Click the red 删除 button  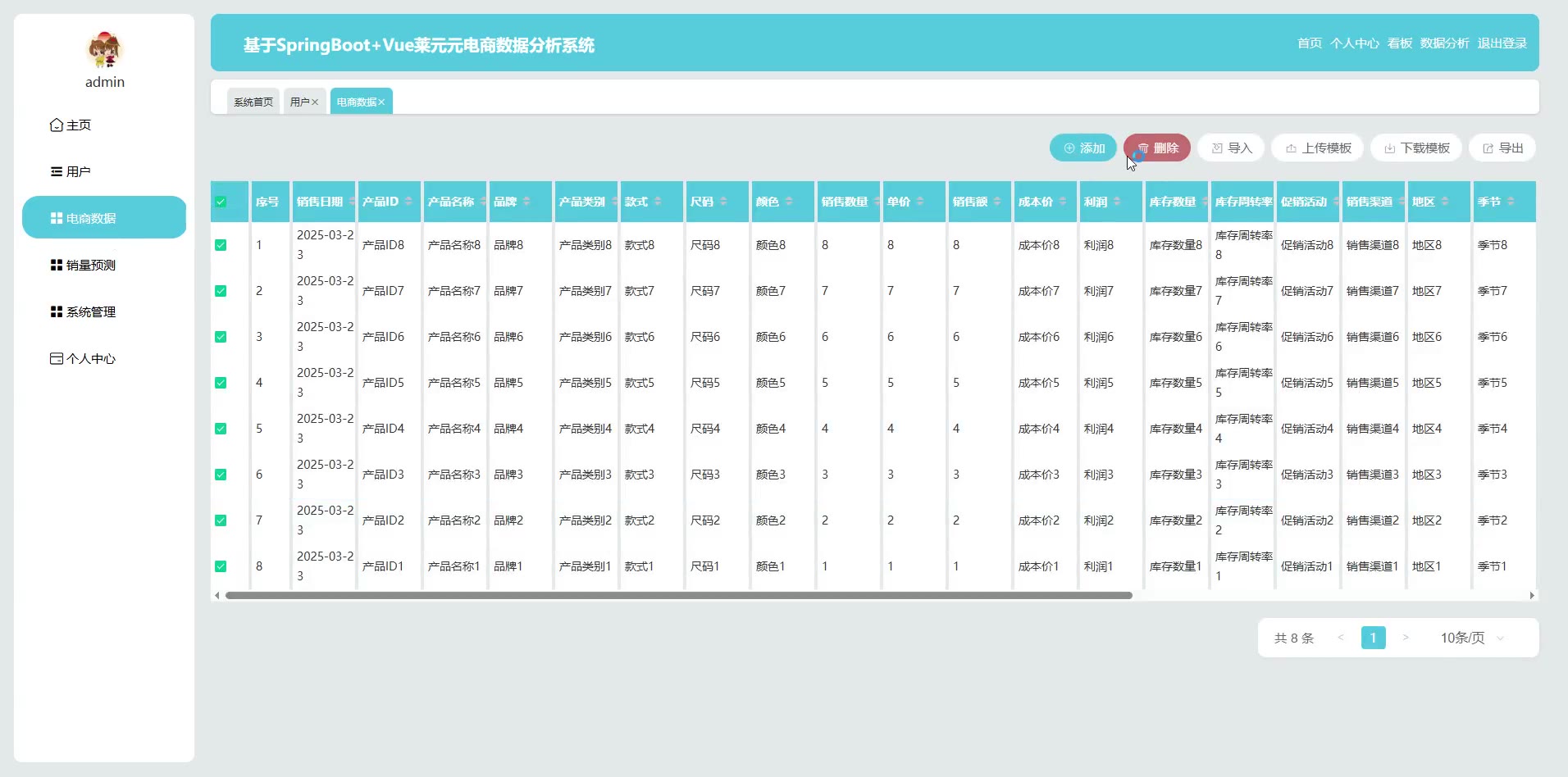pyautogui.click(x=1157, y=148)
